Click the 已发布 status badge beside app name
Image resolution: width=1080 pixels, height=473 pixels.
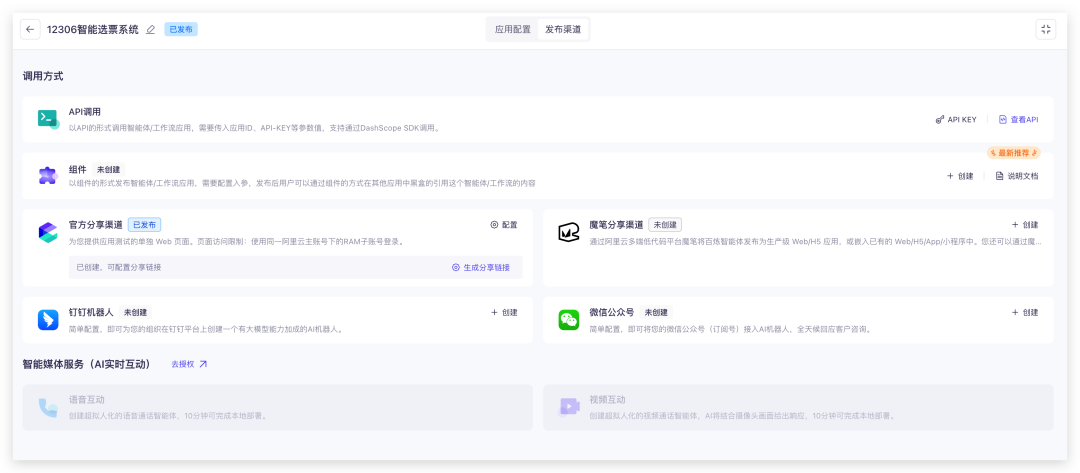point(180,30)
